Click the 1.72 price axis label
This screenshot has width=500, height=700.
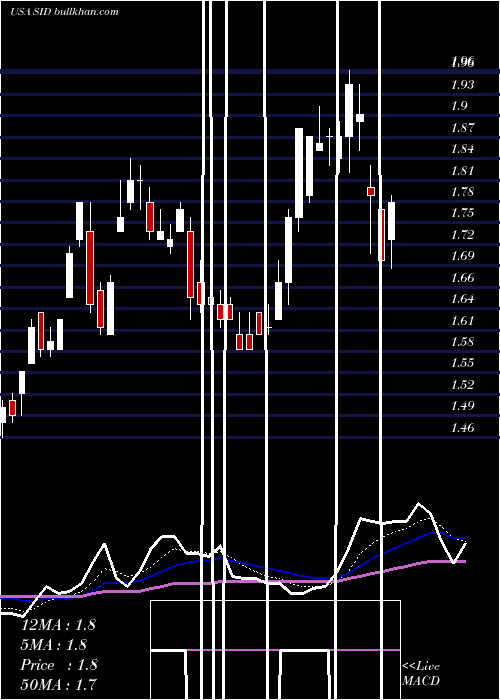coord(462,234)
